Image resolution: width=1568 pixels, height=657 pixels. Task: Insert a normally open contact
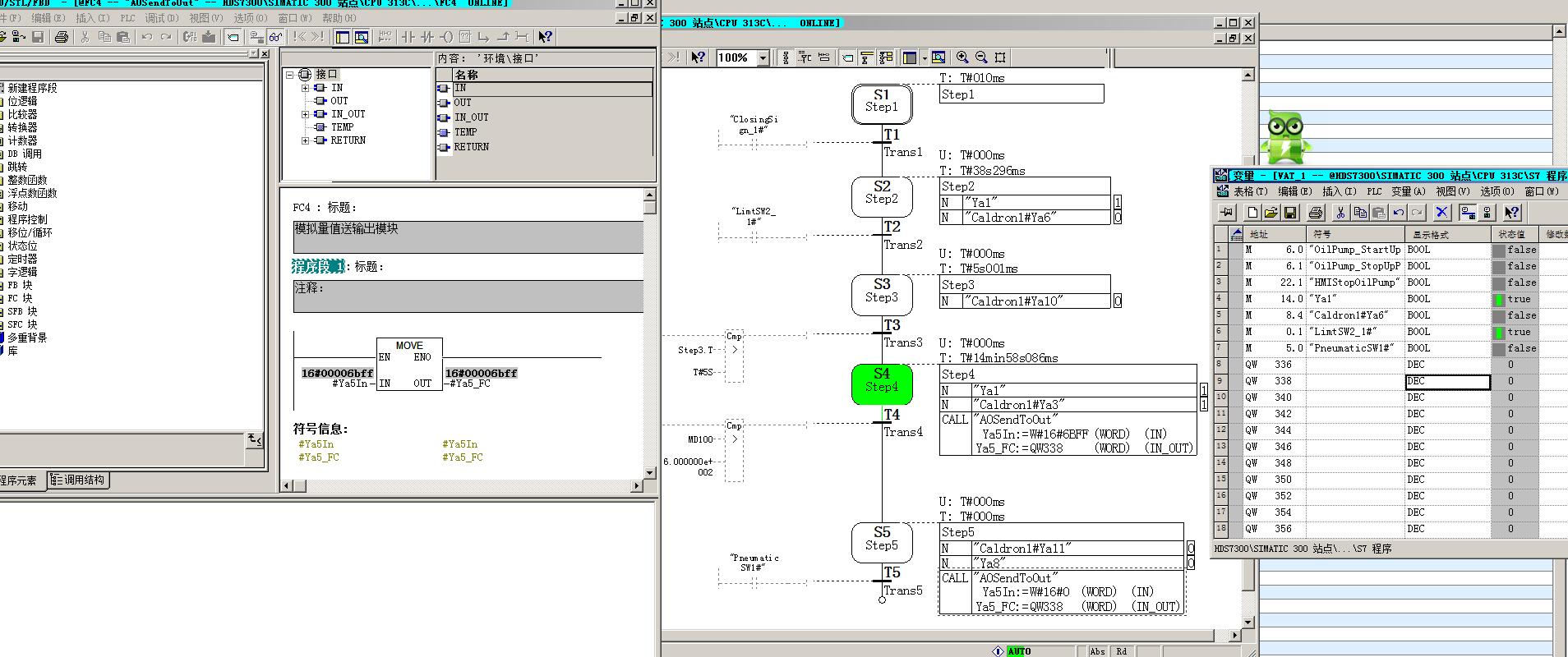coord(408,37)
